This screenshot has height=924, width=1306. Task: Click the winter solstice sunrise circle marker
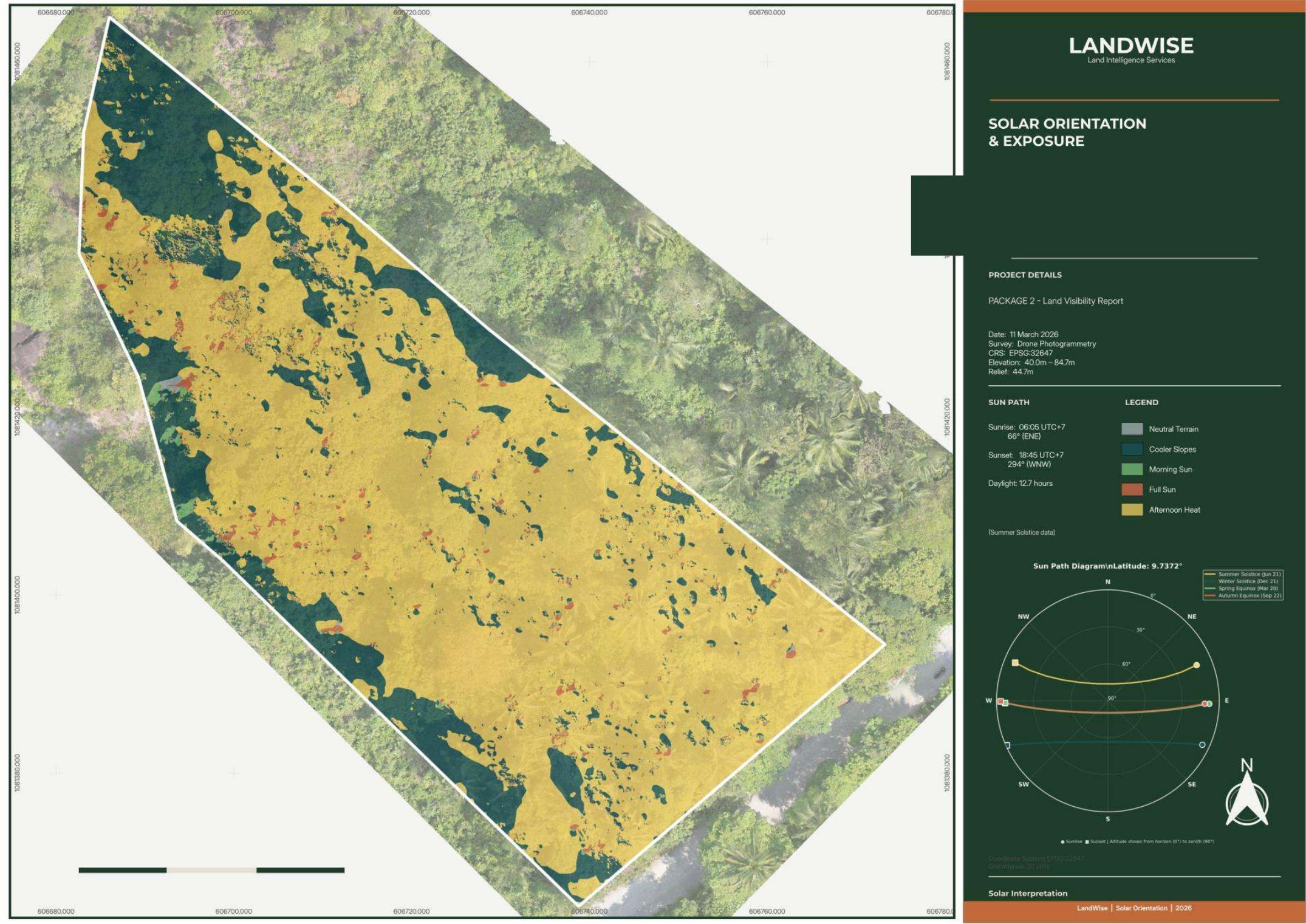[x=1202, y=745]
